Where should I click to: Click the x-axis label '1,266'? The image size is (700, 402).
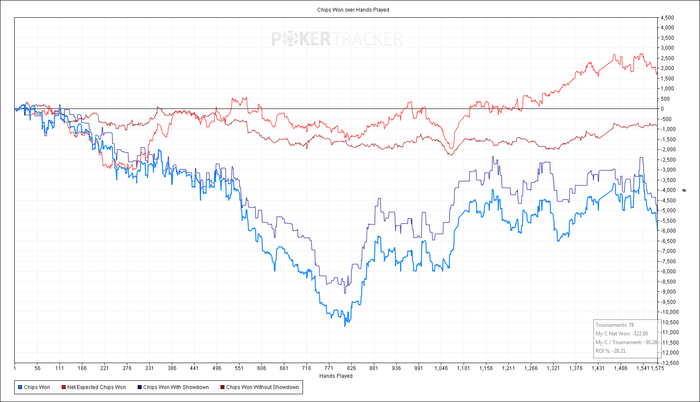point(531,368)
